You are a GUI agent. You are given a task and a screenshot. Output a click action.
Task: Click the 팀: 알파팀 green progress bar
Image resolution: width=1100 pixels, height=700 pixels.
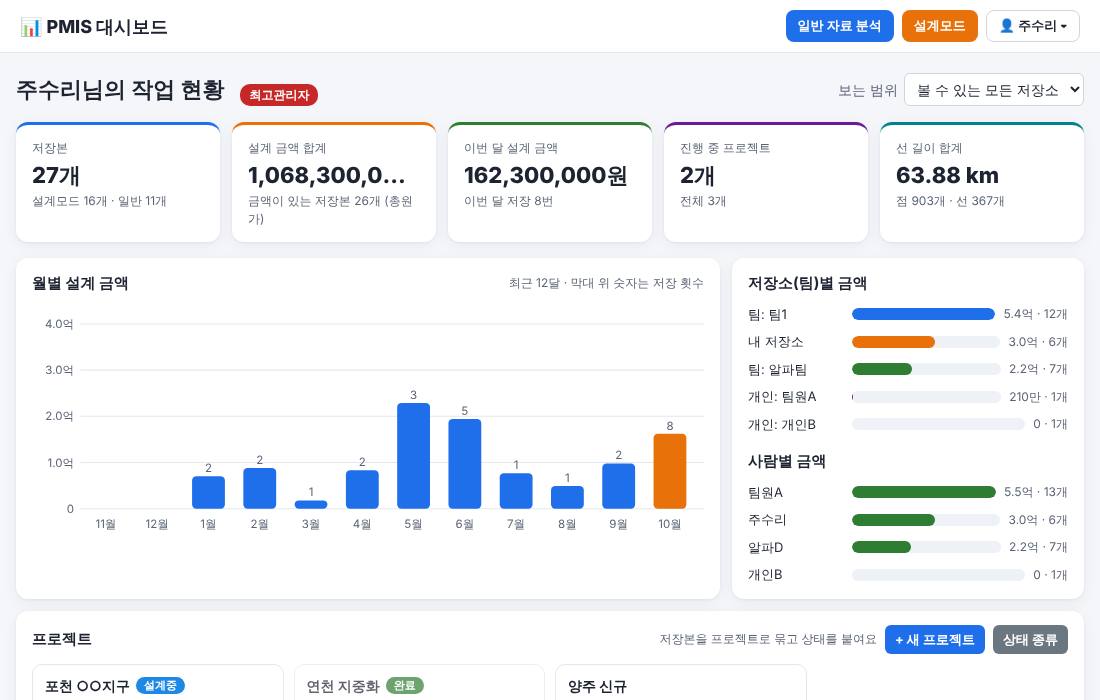882,369
